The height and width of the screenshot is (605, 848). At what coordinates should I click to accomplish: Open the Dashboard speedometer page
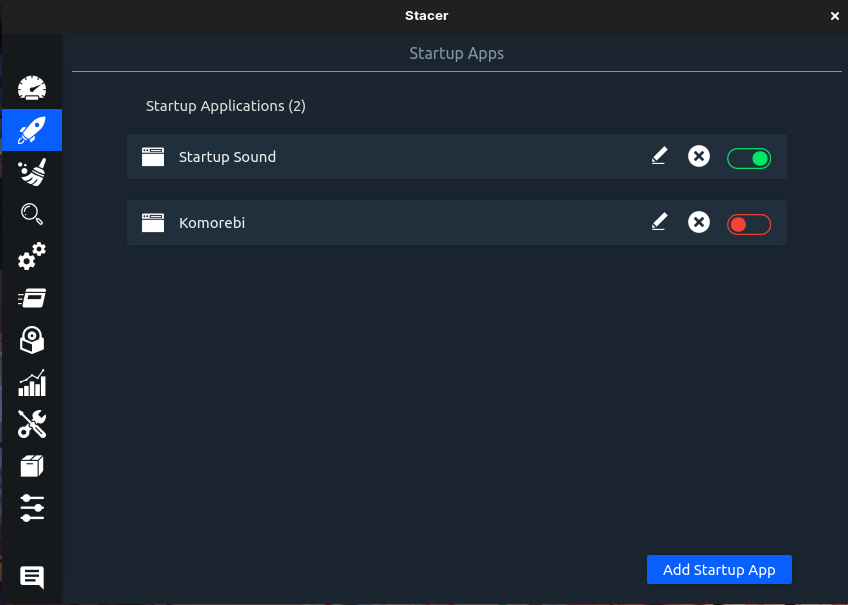(32, 88)
